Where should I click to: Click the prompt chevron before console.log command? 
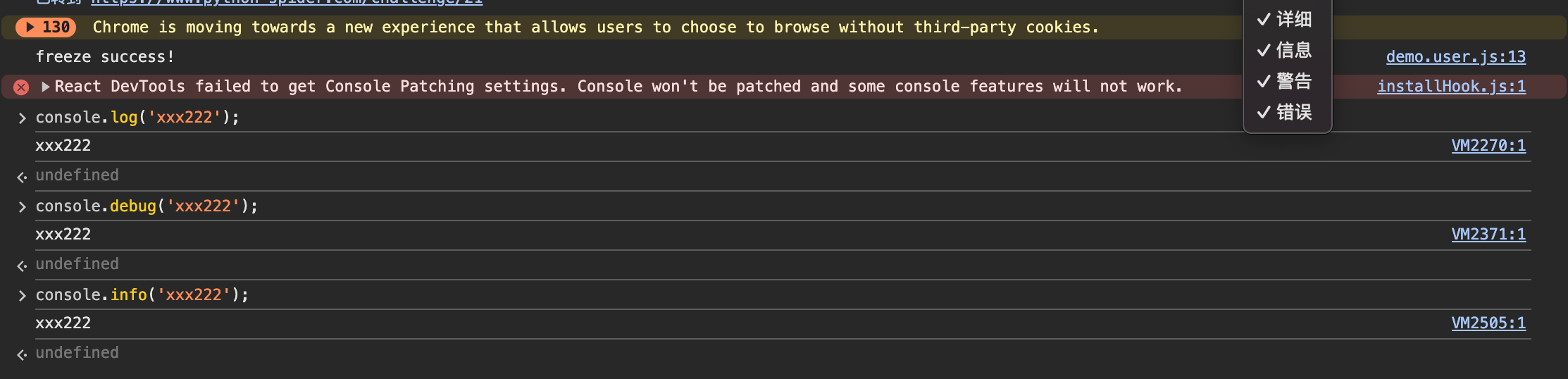[22, 118]
